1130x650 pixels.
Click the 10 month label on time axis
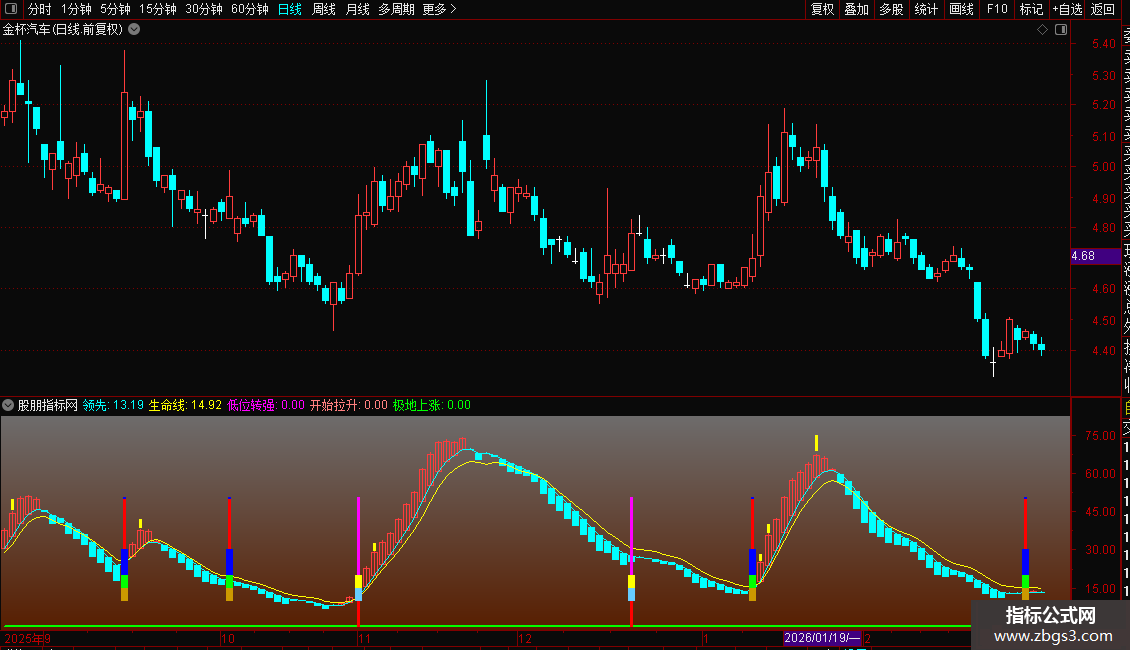pyautogui.click(x=227, y=638)
